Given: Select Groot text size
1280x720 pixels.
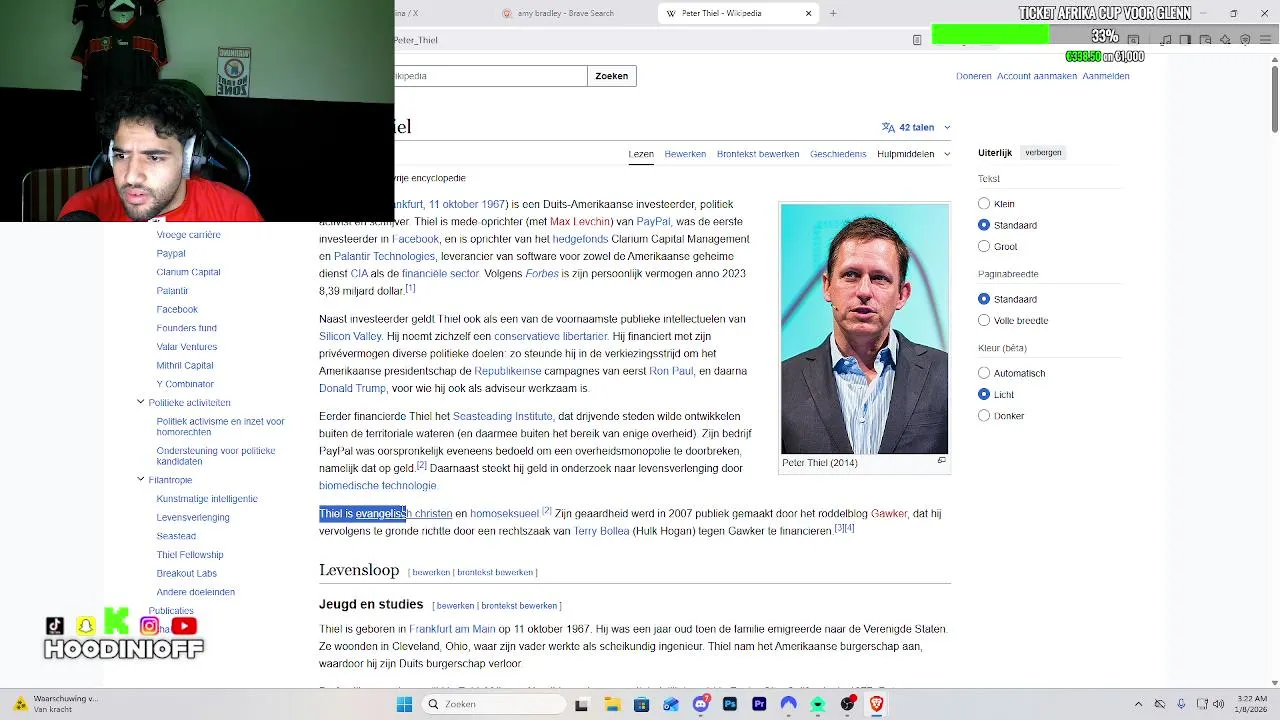Looking at the screenshot, I should point(984,246).
